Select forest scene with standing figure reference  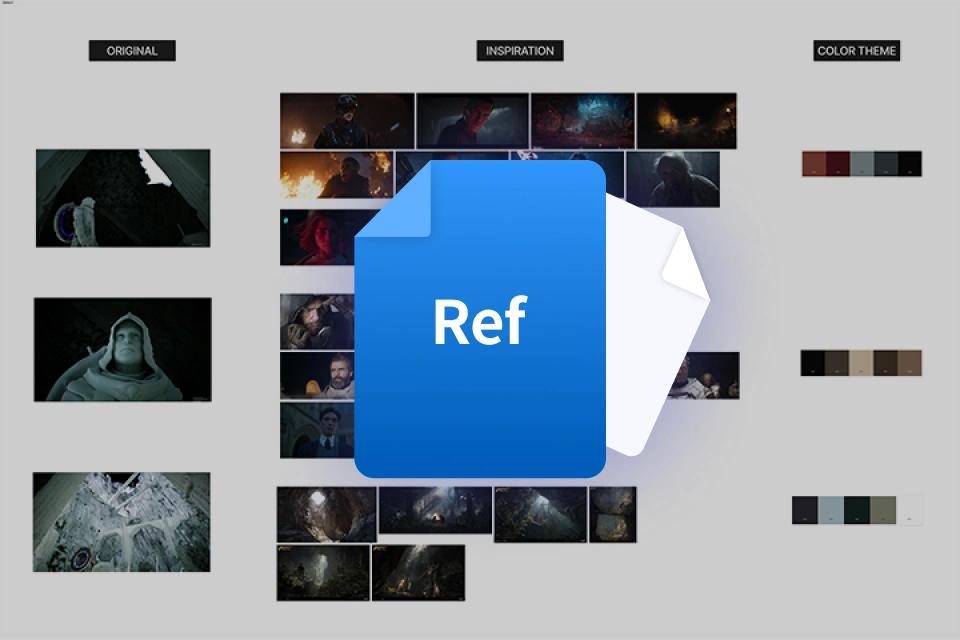click(323, 573)
